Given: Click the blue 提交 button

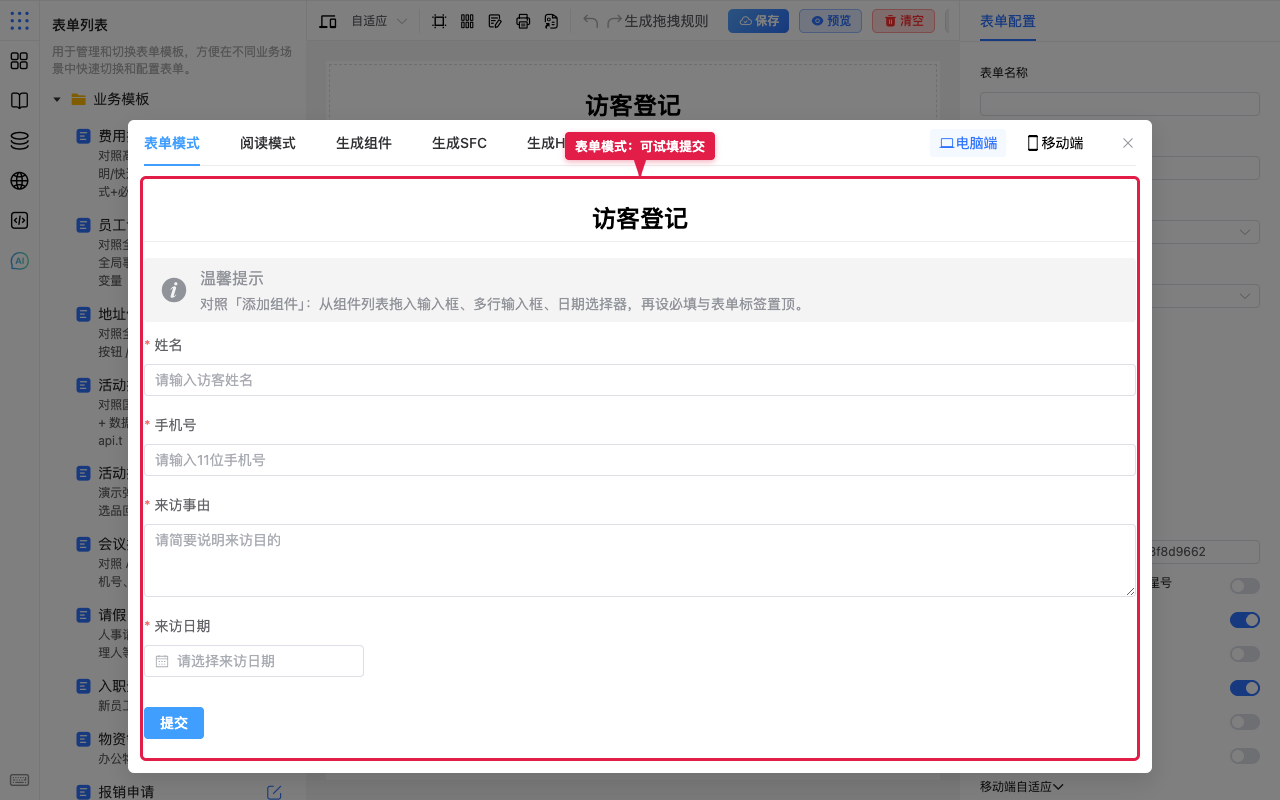Looking at the screenshot, I should [174, 723].
